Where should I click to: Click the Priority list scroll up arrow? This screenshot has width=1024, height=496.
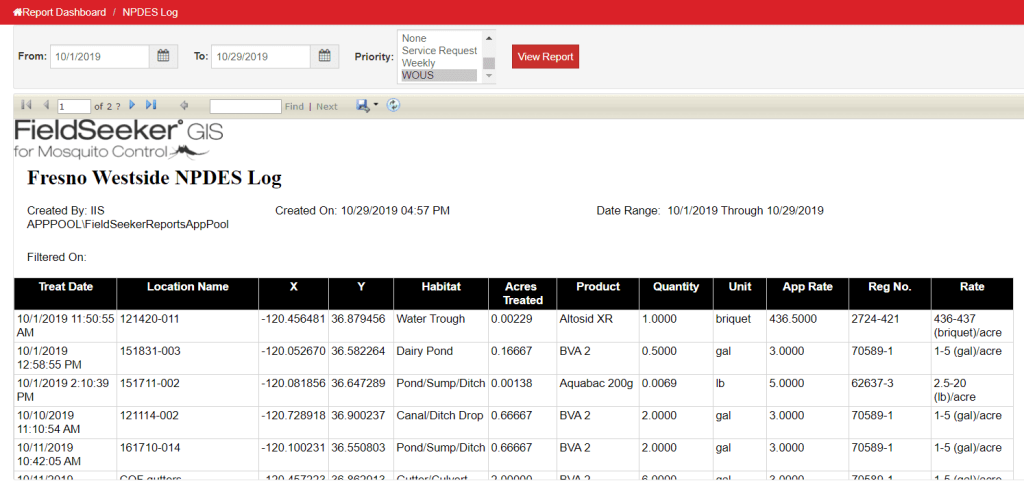coord(489,38)
